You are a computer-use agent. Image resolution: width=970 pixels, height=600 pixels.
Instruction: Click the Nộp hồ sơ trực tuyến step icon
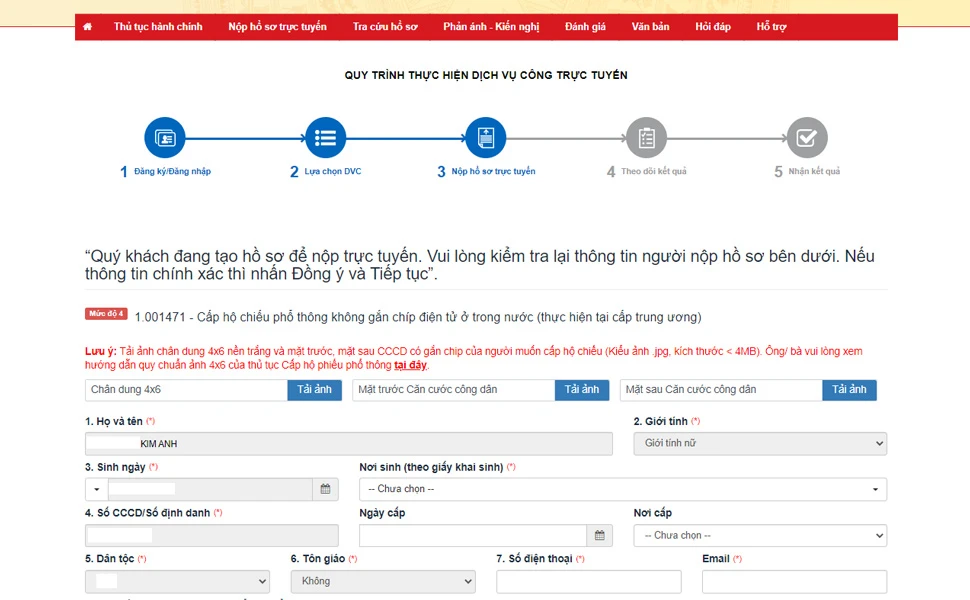click(x=486, y=138)
